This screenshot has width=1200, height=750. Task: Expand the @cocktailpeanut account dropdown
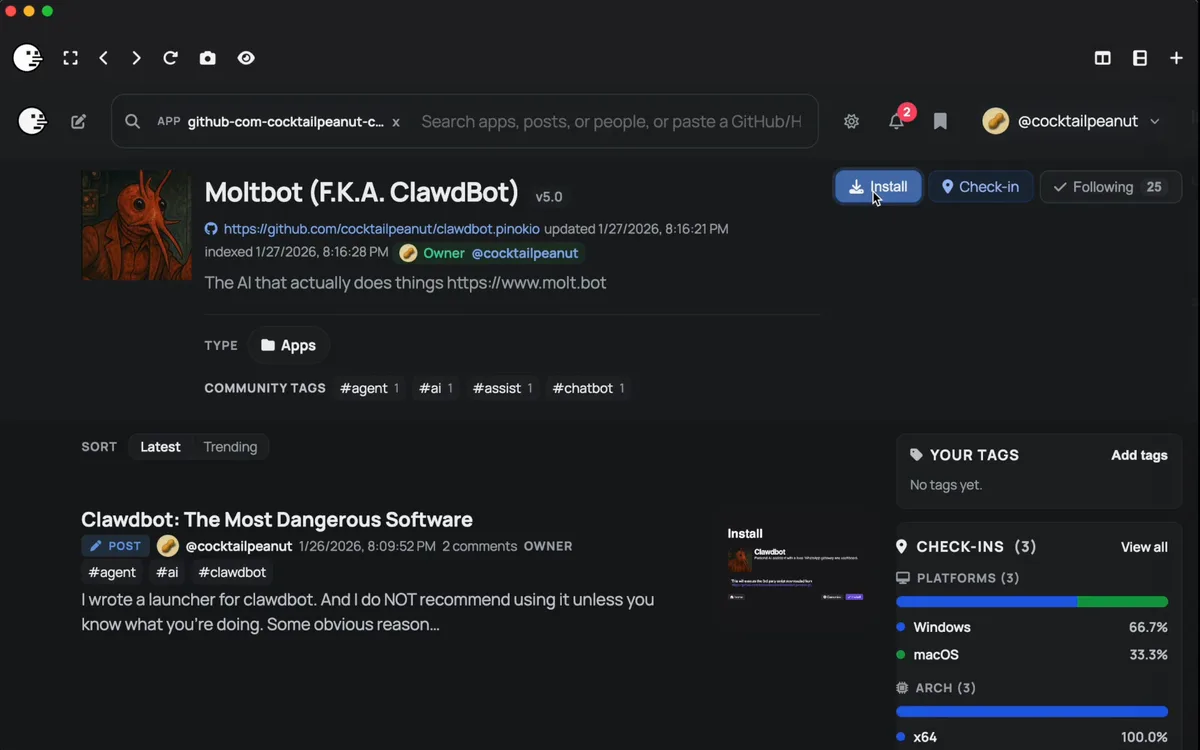(x=1154, y=121)
